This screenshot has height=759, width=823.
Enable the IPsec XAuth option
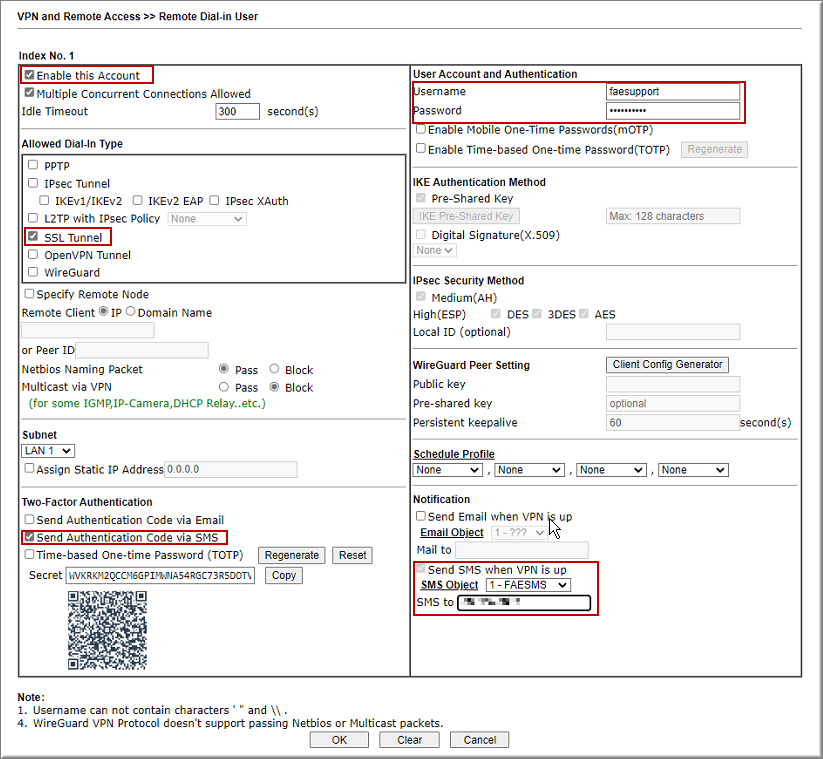click(x=214, y=200)
